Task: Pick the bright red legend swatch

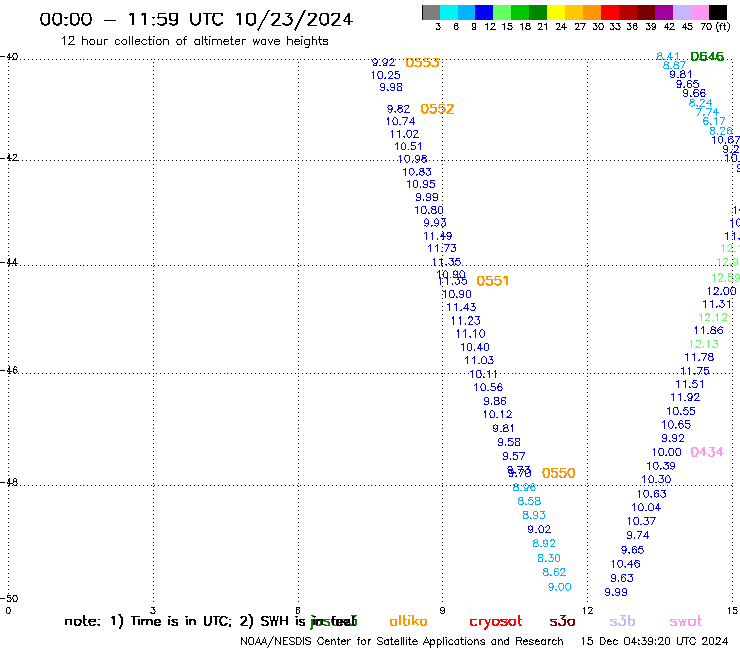Action: click(x=609, y=12)
